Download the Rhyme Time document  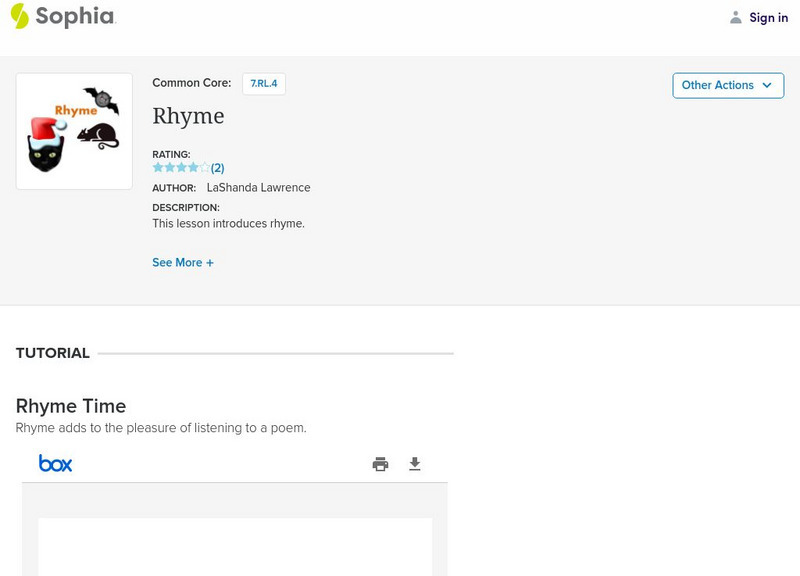point(415,464)
